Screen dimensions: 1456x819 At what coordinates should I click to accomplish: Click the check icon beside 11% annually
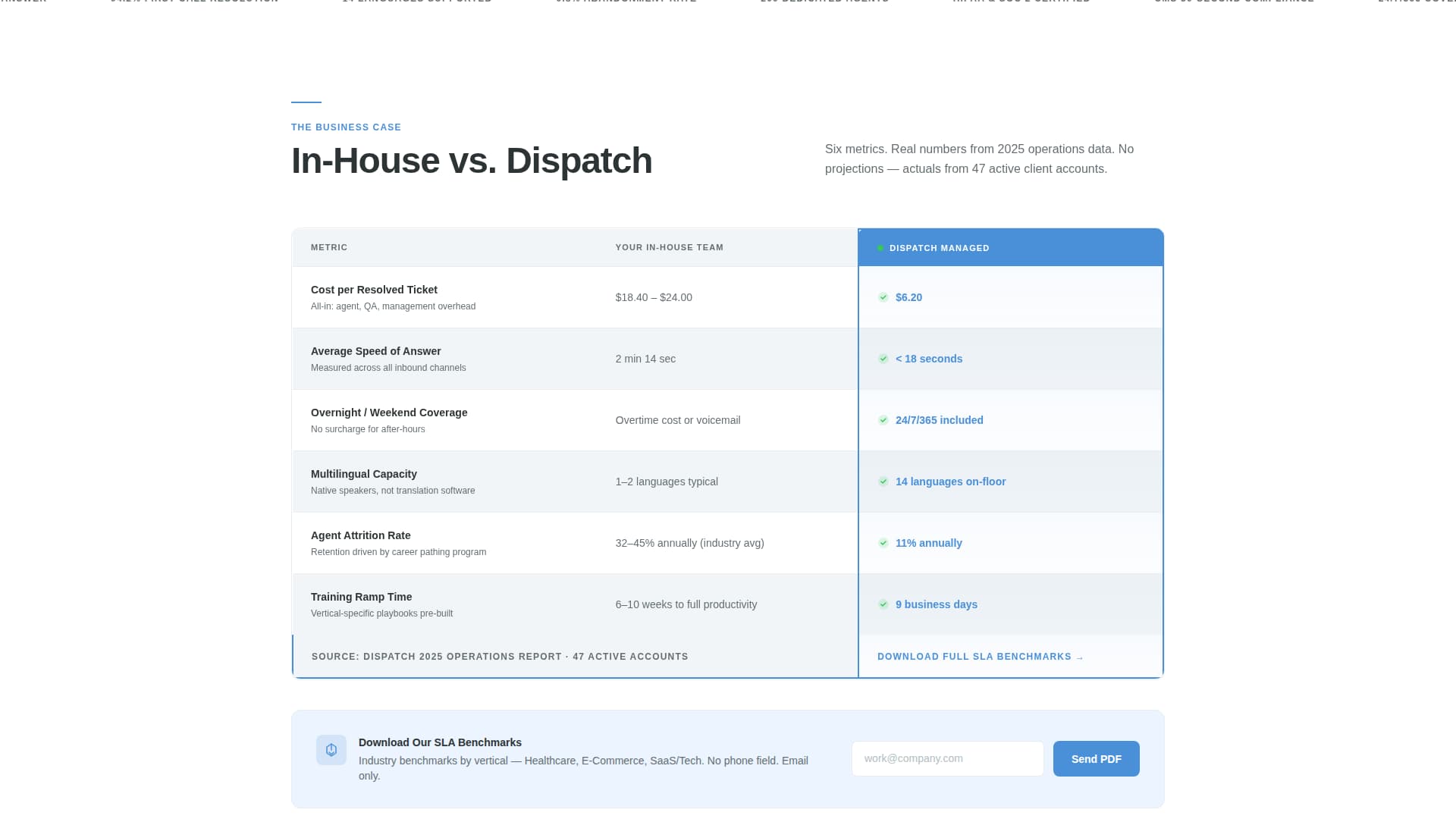point(883,543)
